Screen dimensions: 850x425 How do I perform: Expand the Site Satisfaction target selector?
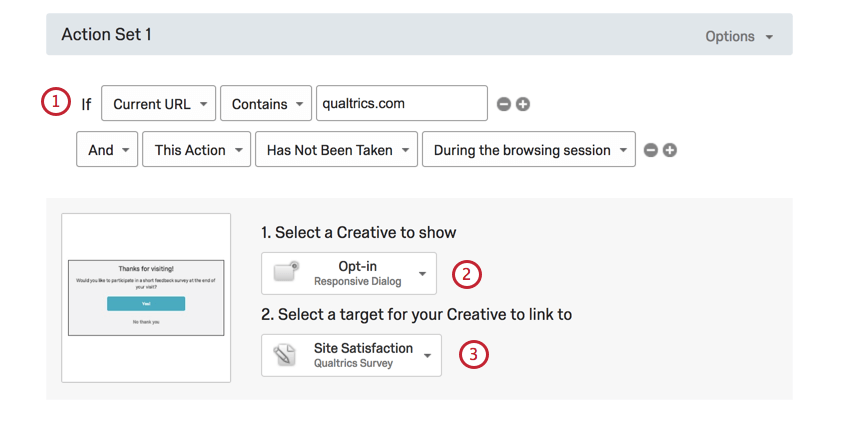click(x=351, y=355)
